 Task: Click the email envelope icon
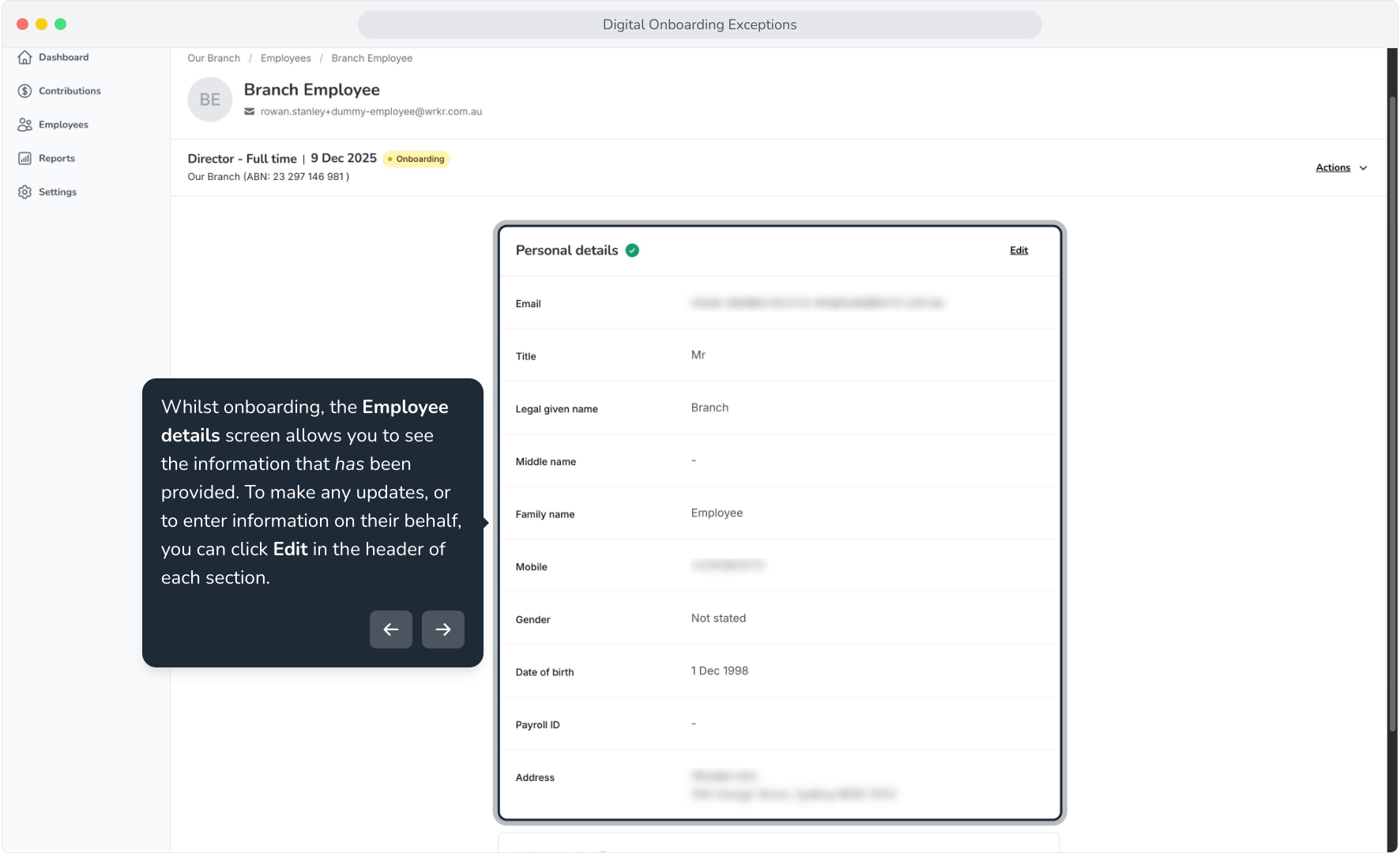coord(250,111)
